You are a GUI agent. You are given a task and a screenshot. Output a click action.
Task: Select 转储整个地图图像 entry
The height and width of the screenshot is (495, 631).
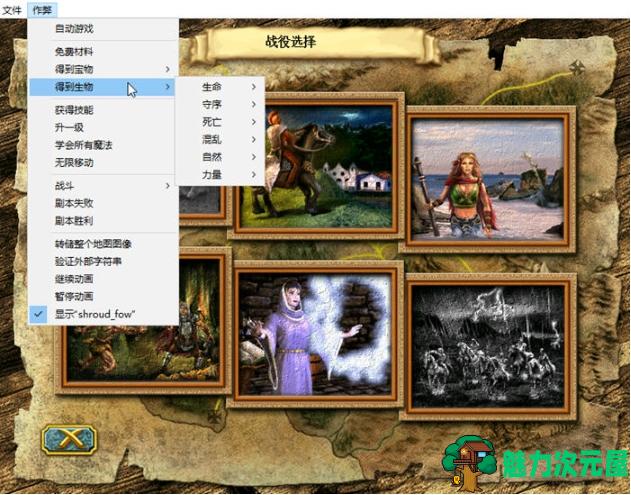104,244
